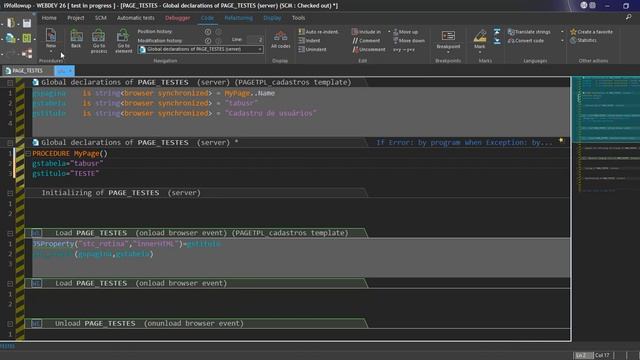Open the process dropdown showing Global declarations of PAGE_TESTES

[x=200, y=49]
